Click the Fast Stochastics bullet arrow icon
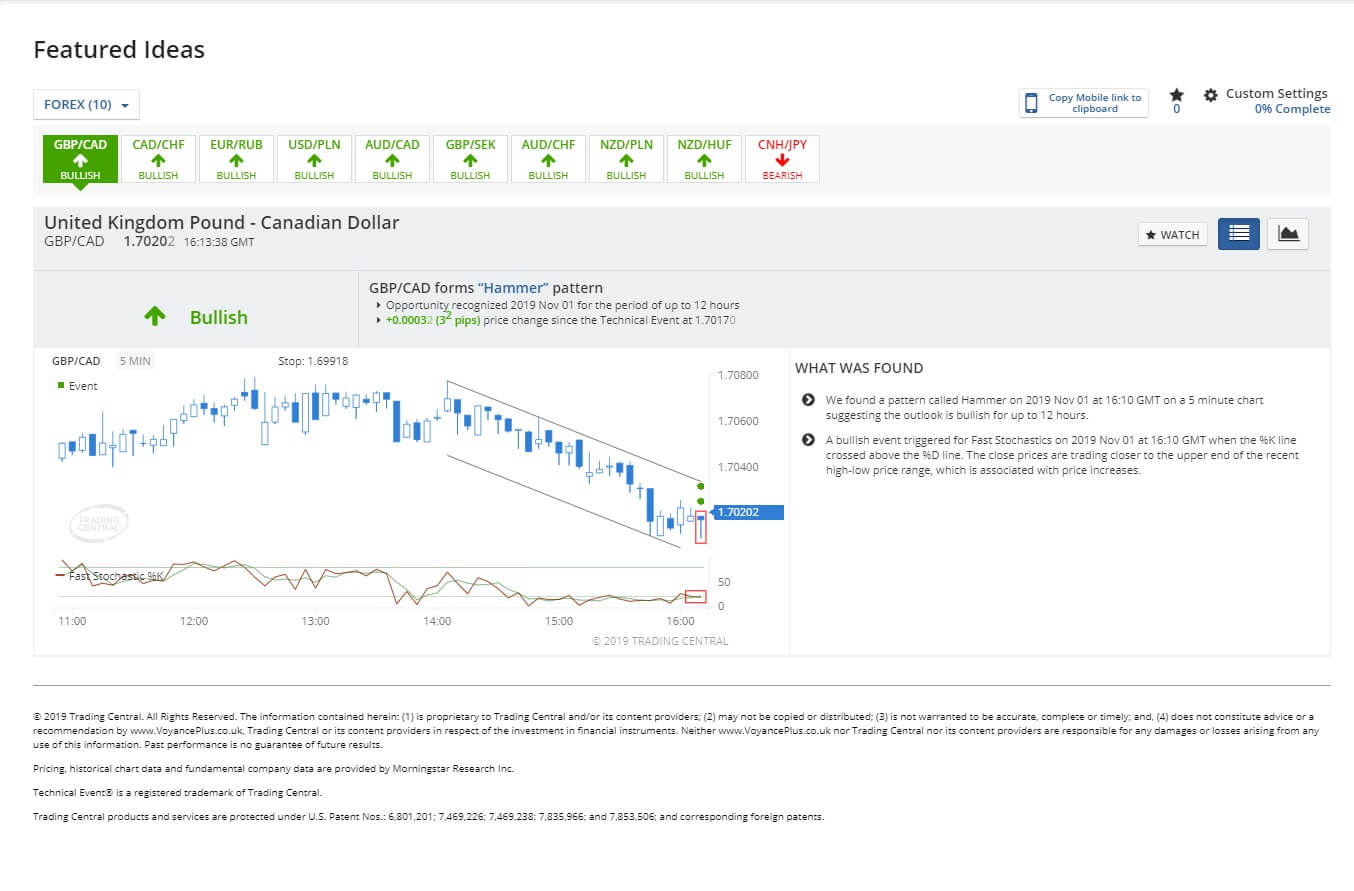 click(808, 440)
